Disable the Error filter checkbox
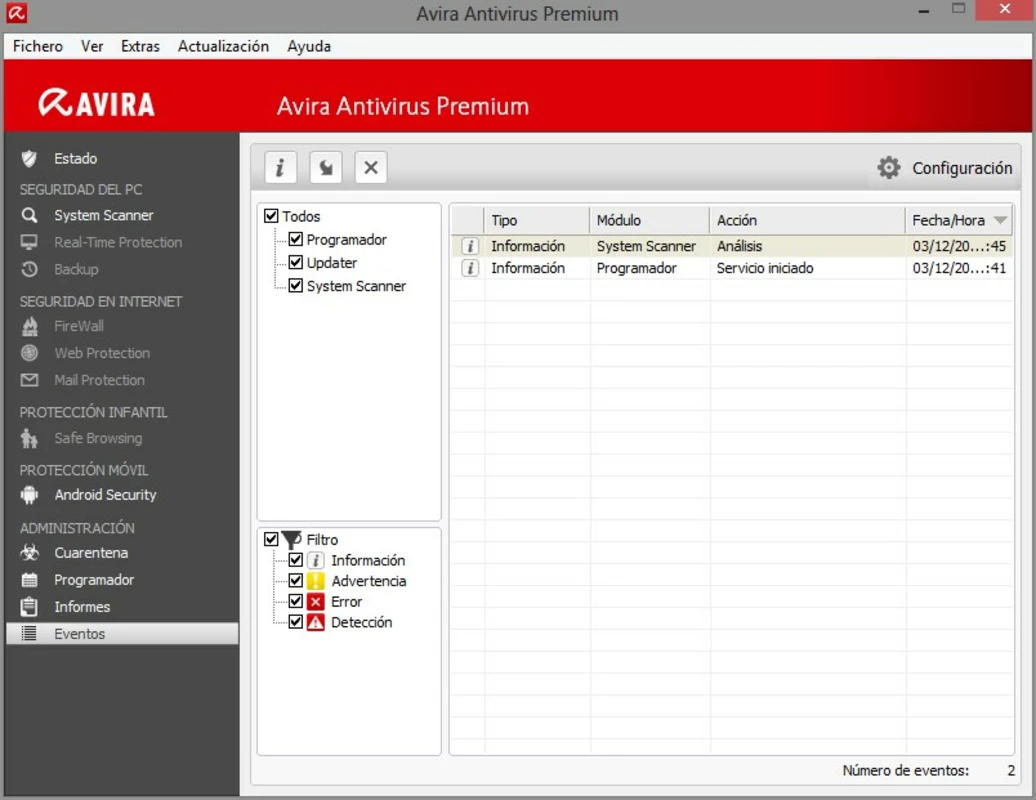Image resolution: width=1036 pixels, height=800 pixels. tap(295, 601)
